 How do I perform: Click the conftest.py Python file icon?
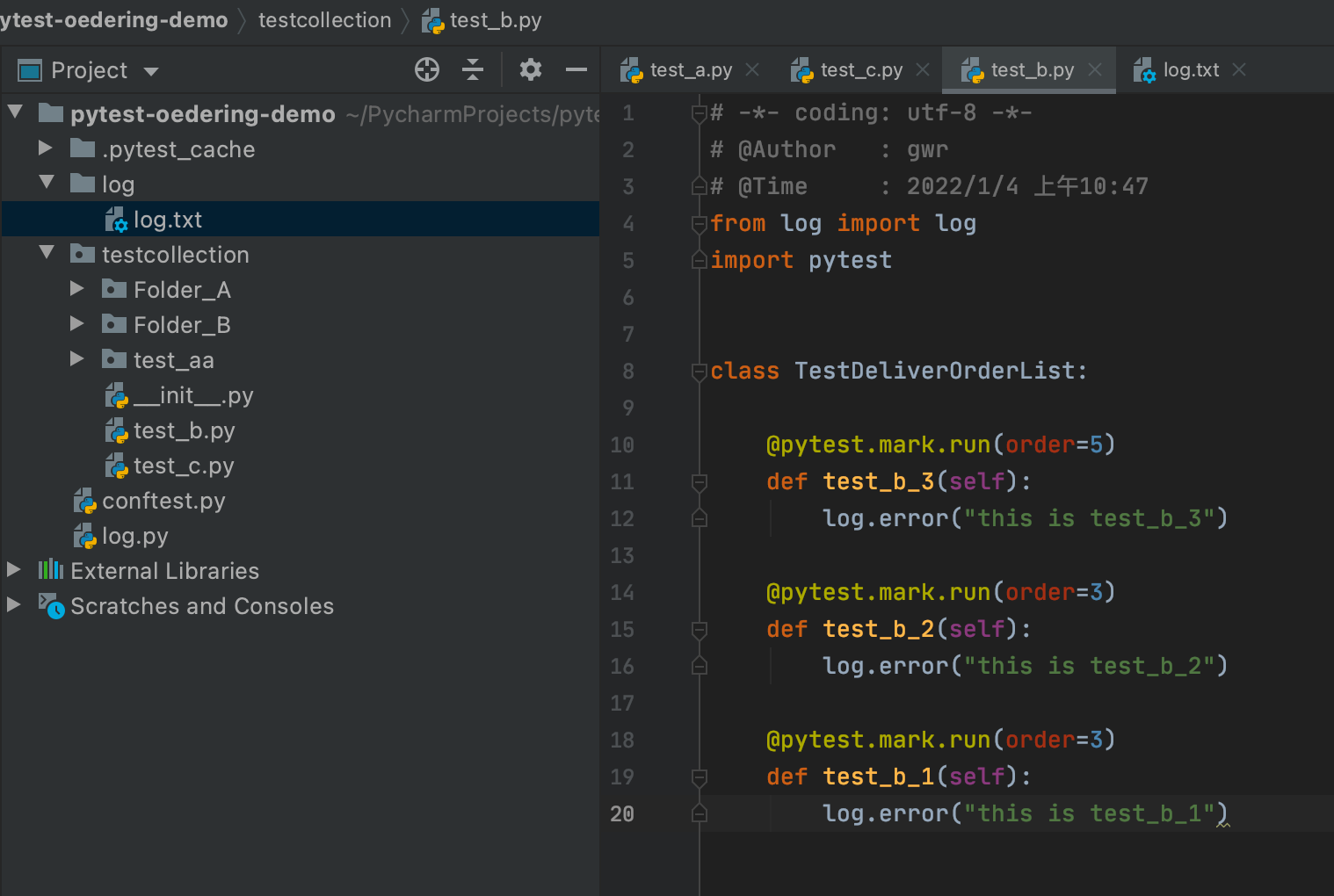coord(84,501)
